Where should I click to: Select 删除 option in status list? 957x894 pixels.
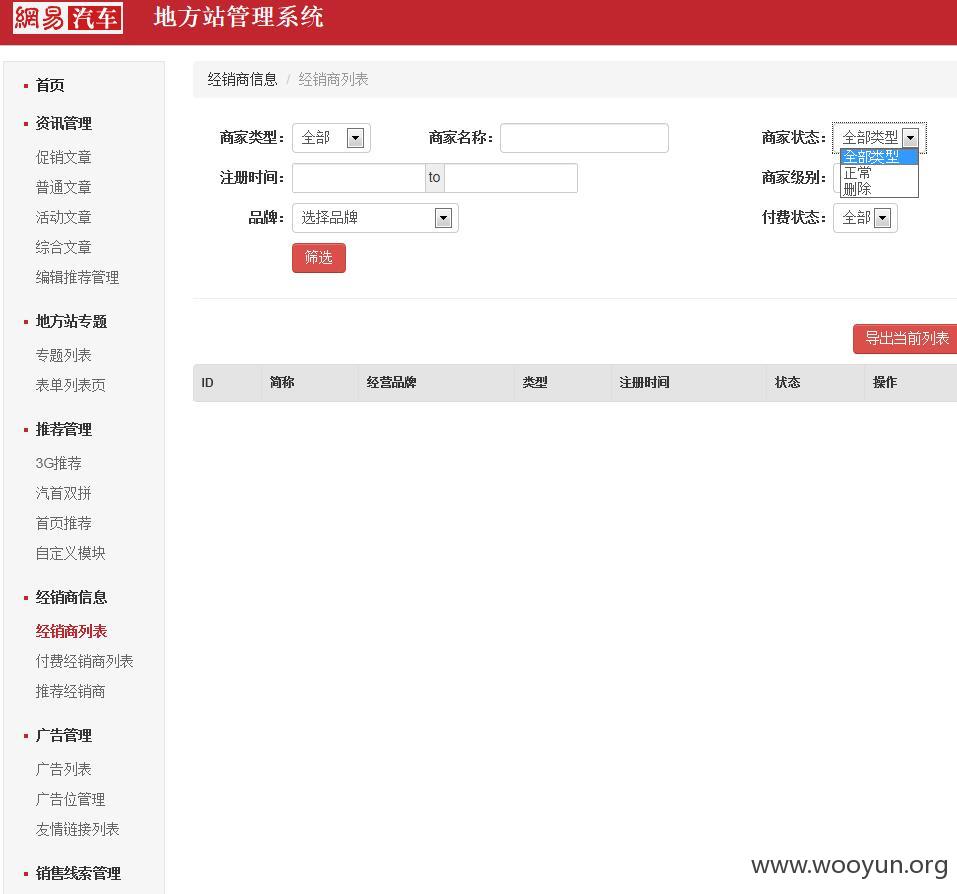click(x=879, y=189)
